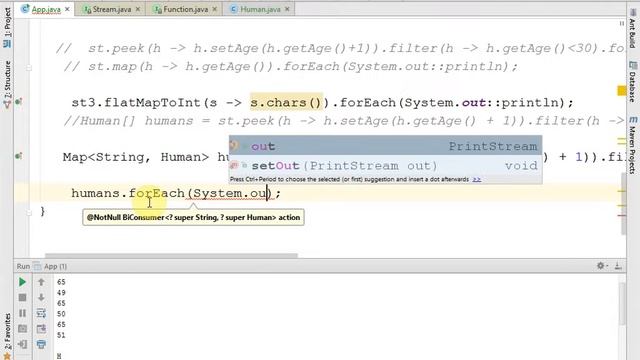Toggle scroll to end in Run console
This screenshot has height=360, width=640.
tap(41, 329)
